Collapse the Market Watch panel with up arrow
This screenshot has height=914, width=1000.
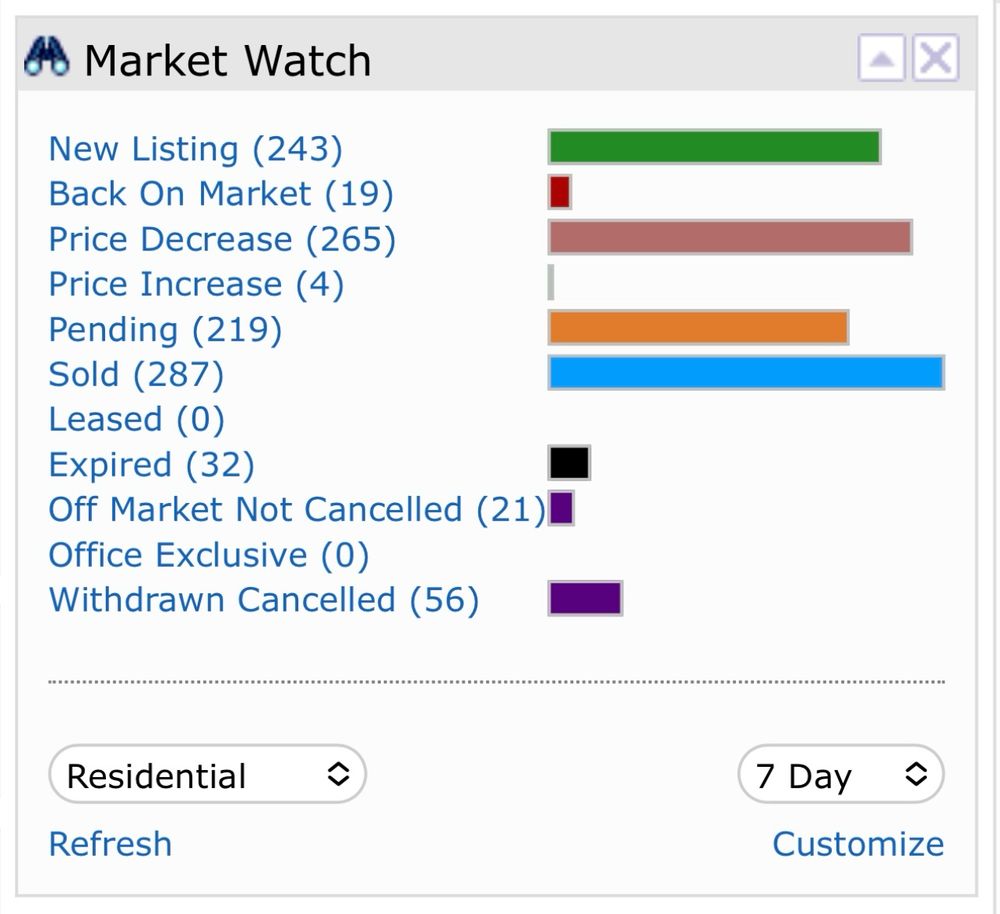click(881, 58)
